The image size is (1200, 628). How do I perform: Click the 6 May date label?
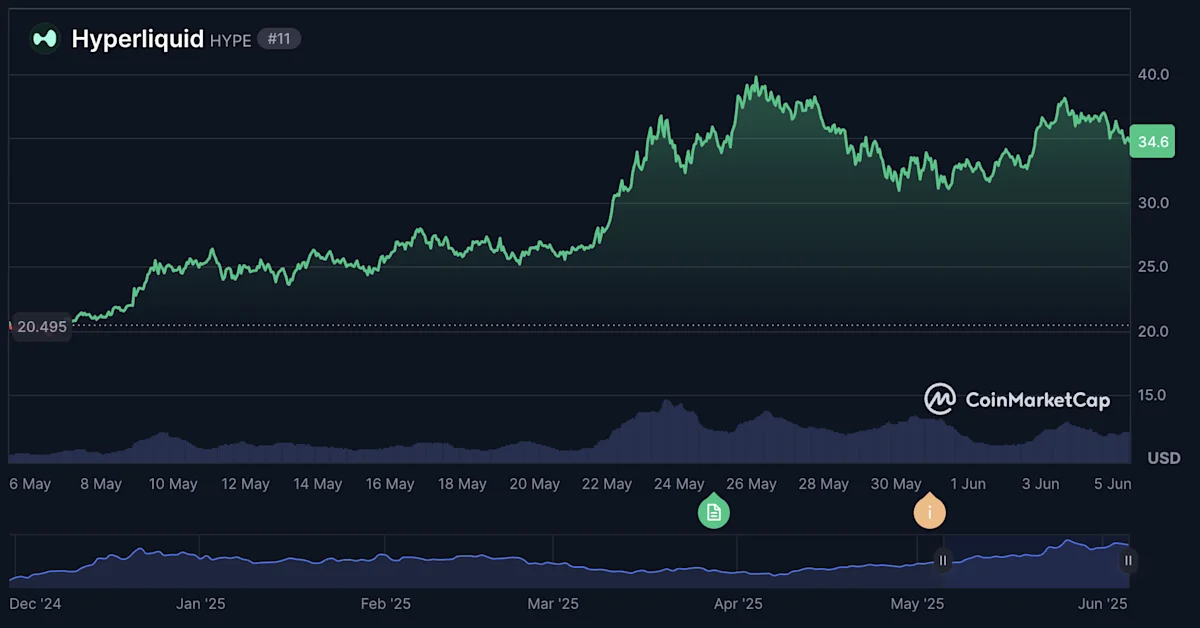point(30,484)
